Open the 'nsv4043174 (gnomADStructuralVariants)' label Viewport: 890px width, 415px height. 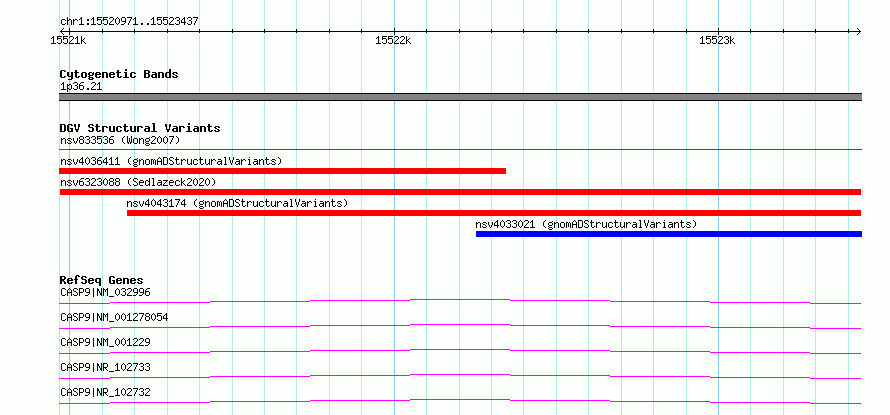(x=237, y=203)
